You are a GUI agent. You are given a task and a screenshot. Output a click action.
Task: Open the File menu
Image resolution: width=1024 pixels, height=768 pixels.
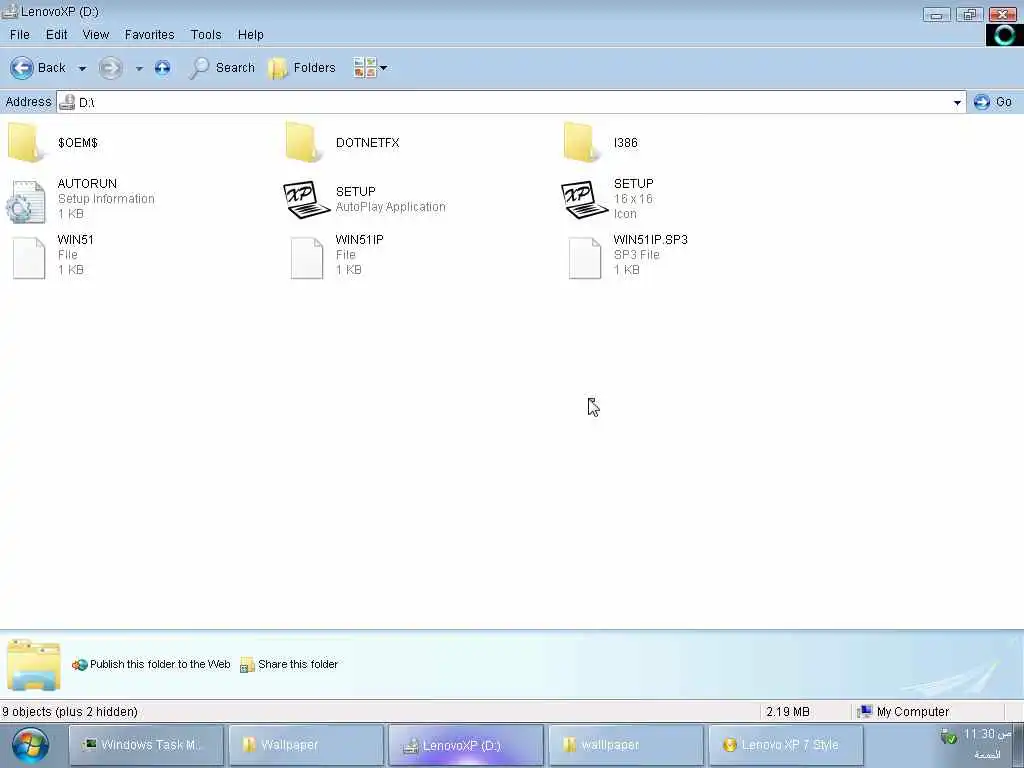tap(20, 35)
